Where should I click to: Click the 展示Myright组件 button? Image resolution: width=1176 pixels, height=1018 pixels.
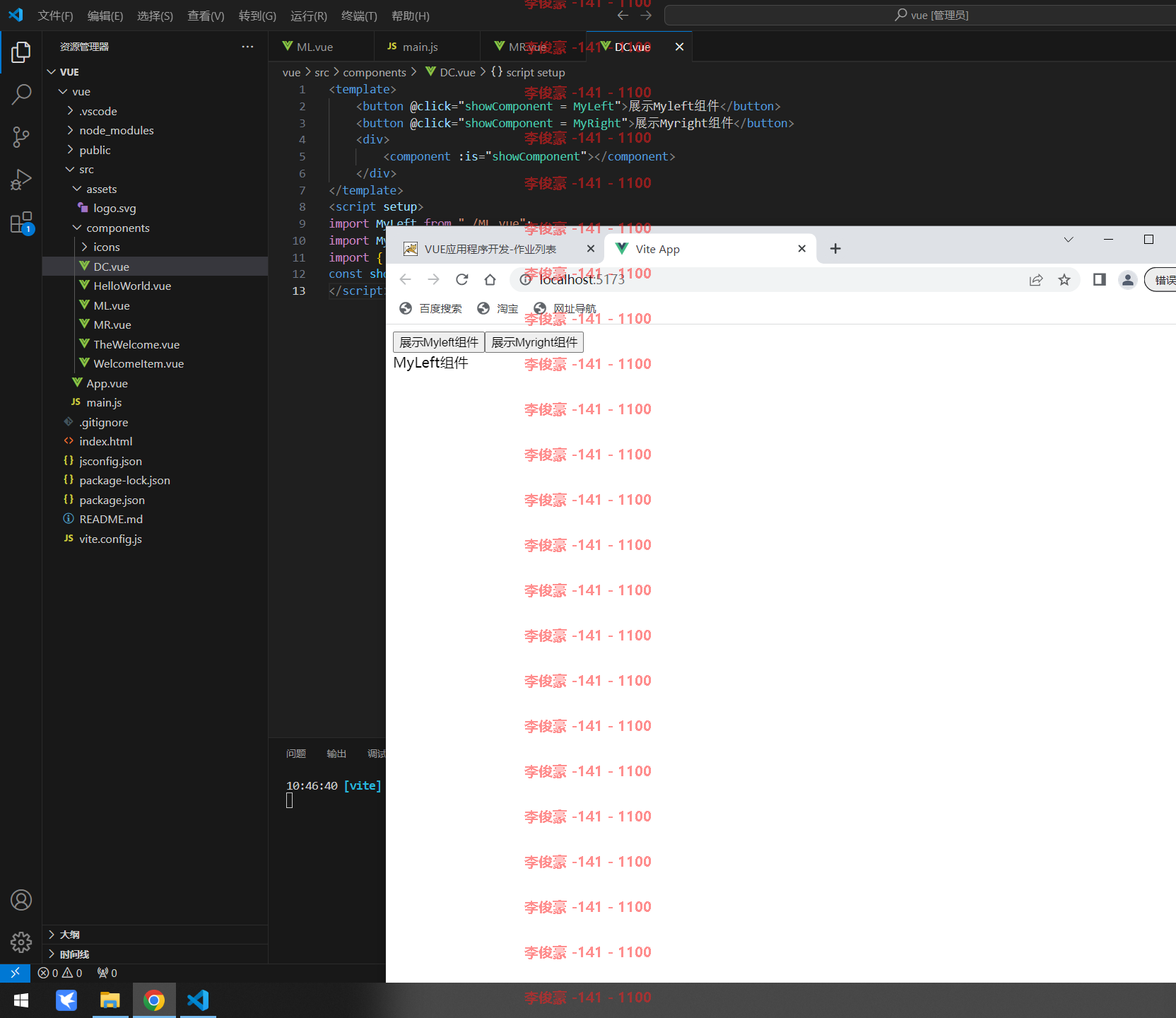point(534,342)
